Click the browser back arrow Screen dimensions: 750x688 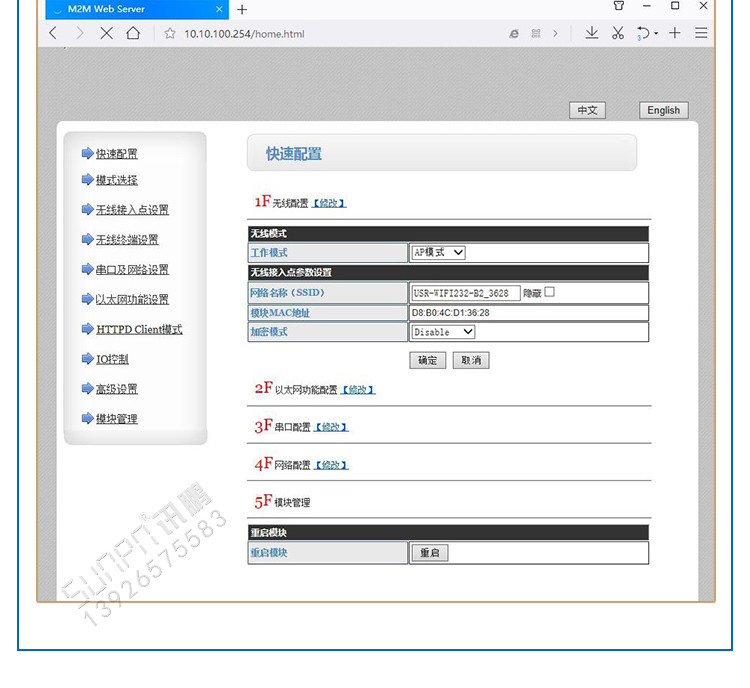(53, 33)
